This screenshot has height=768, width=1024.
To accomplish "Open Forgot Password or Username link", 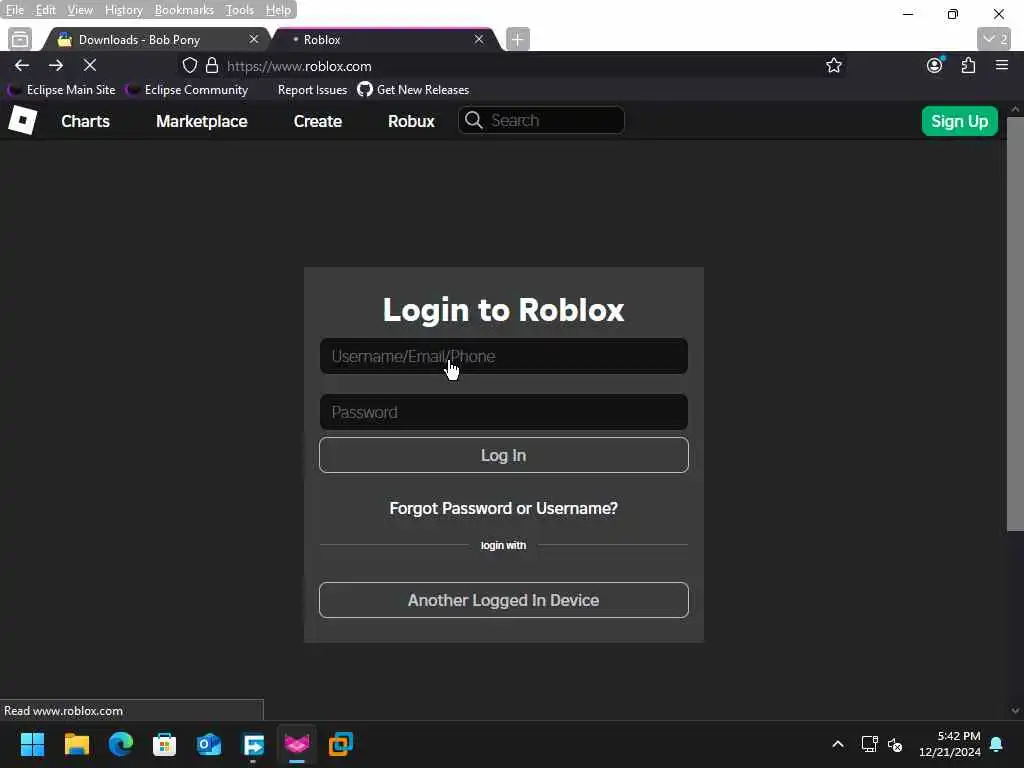I will point(504,508).
